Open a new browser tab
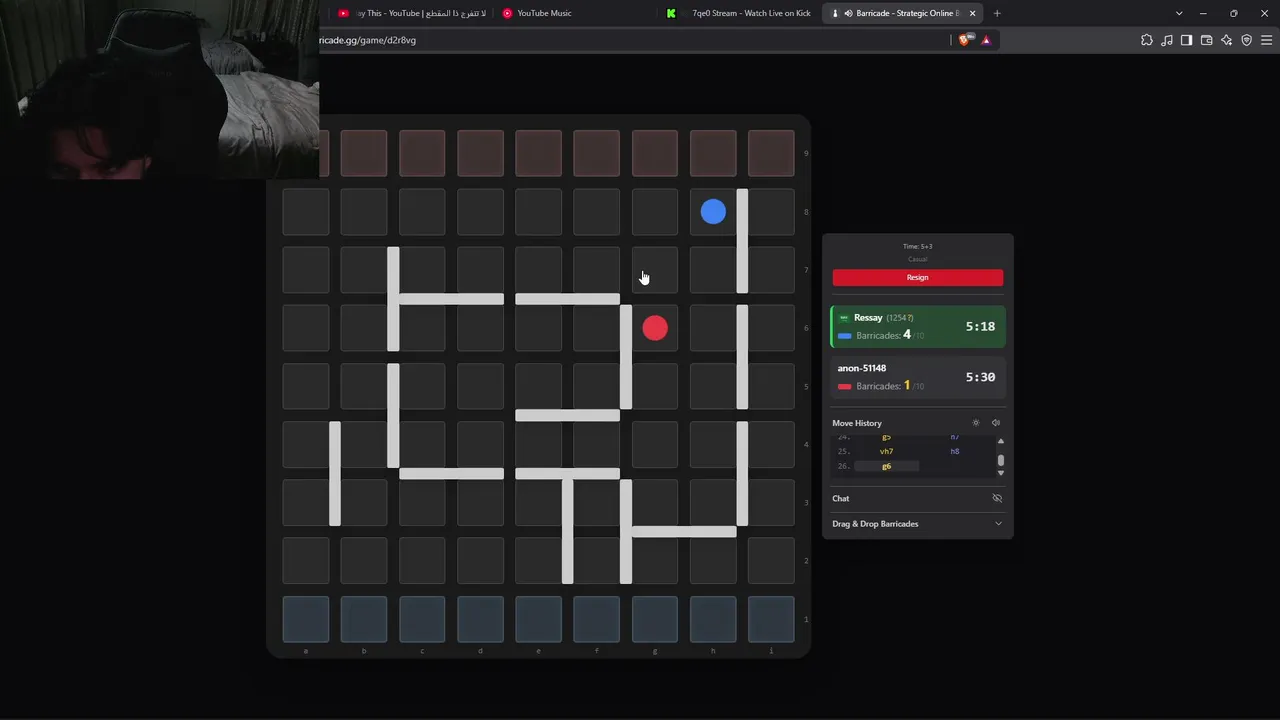Viewport: 1280px width, 720px height. (997, 13)
